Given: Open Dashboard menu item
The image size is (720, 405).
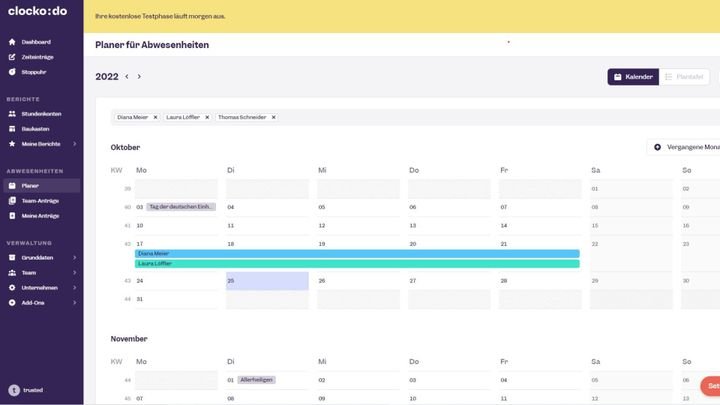Looking at the screenshot, I should tap(36, 42).
